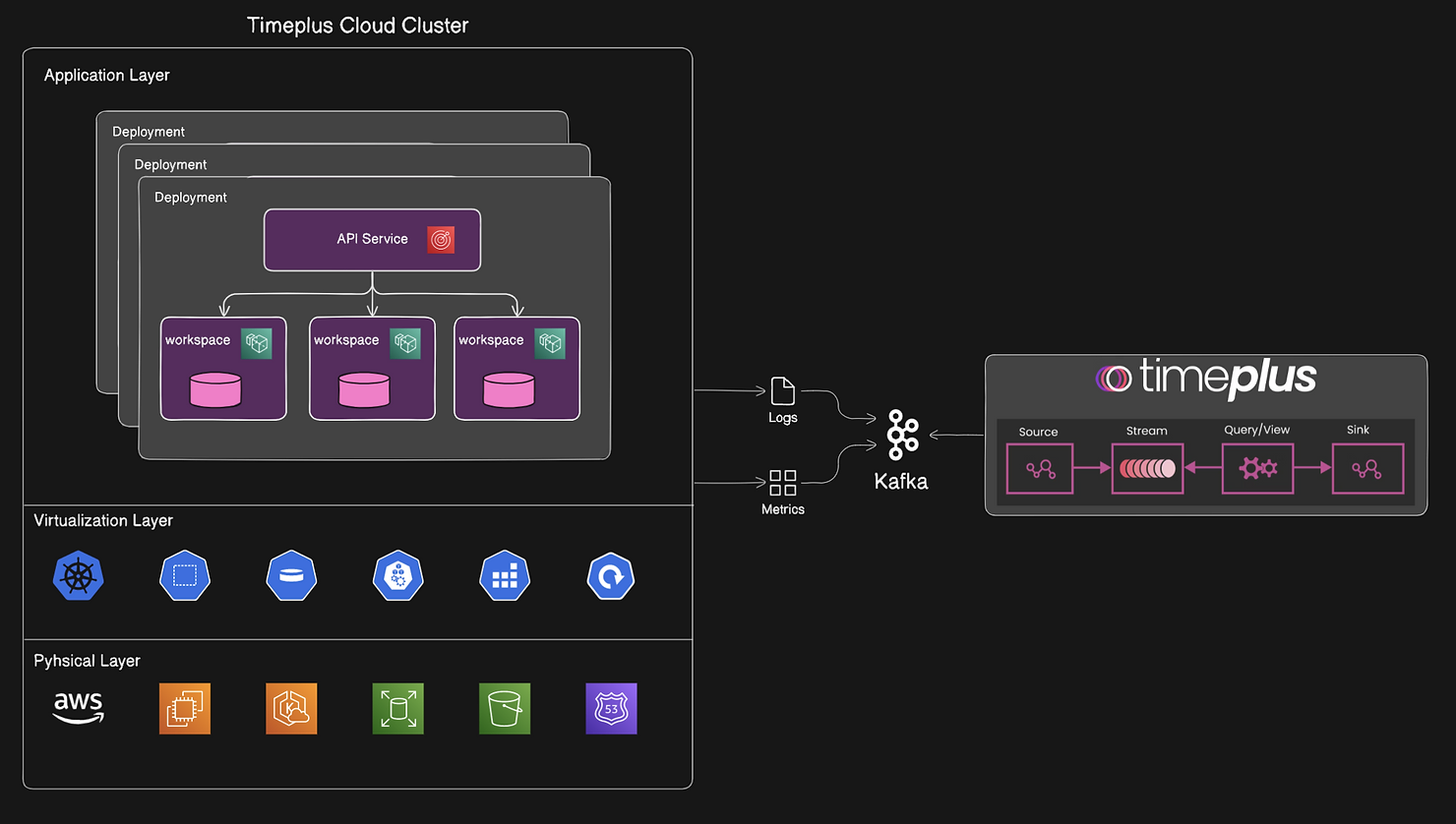Select the Source connector icon box

pyautogui.click(x=1040, y=469)
